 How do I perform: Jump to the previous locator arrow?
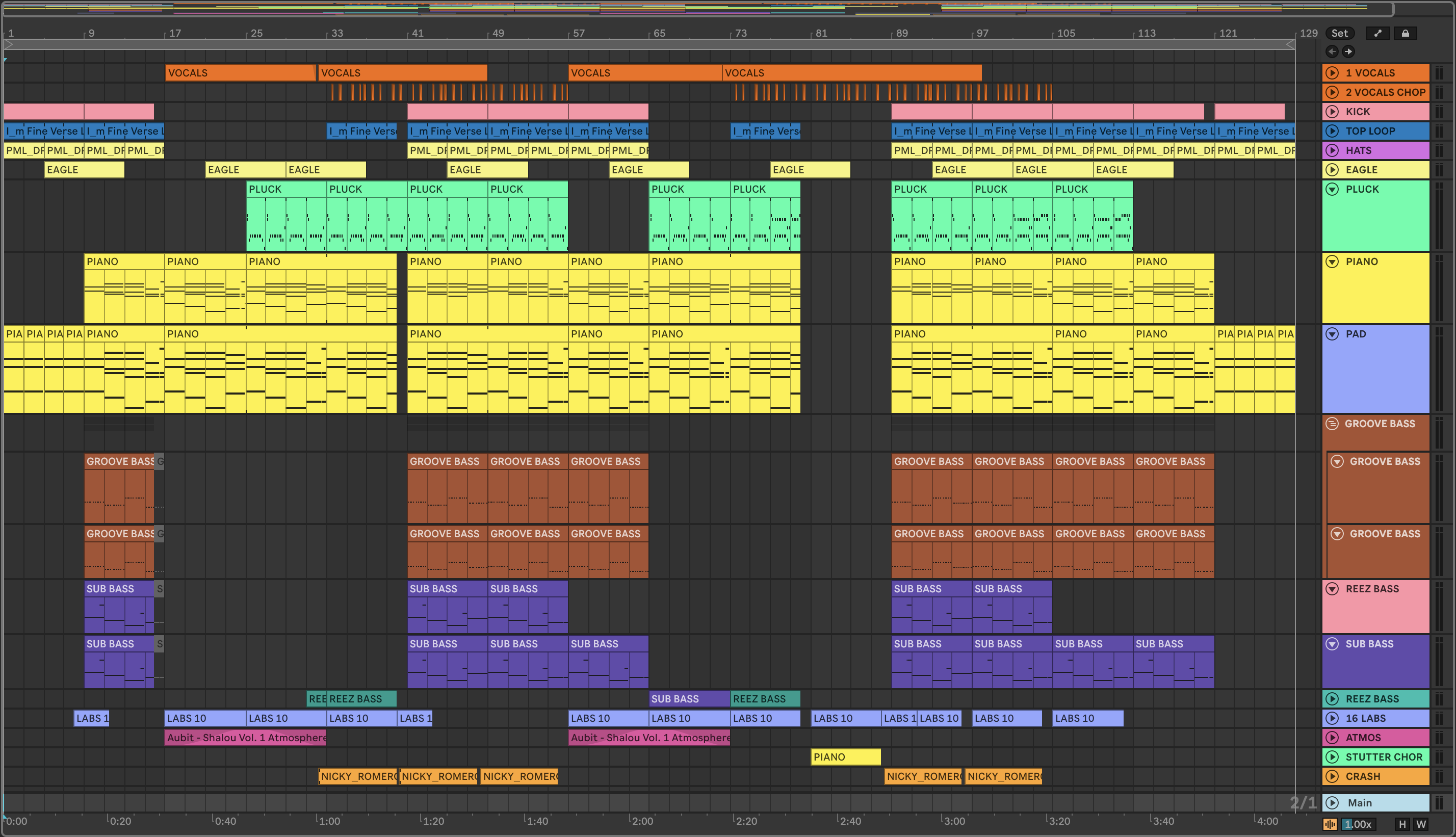[x=1332, y=51]
